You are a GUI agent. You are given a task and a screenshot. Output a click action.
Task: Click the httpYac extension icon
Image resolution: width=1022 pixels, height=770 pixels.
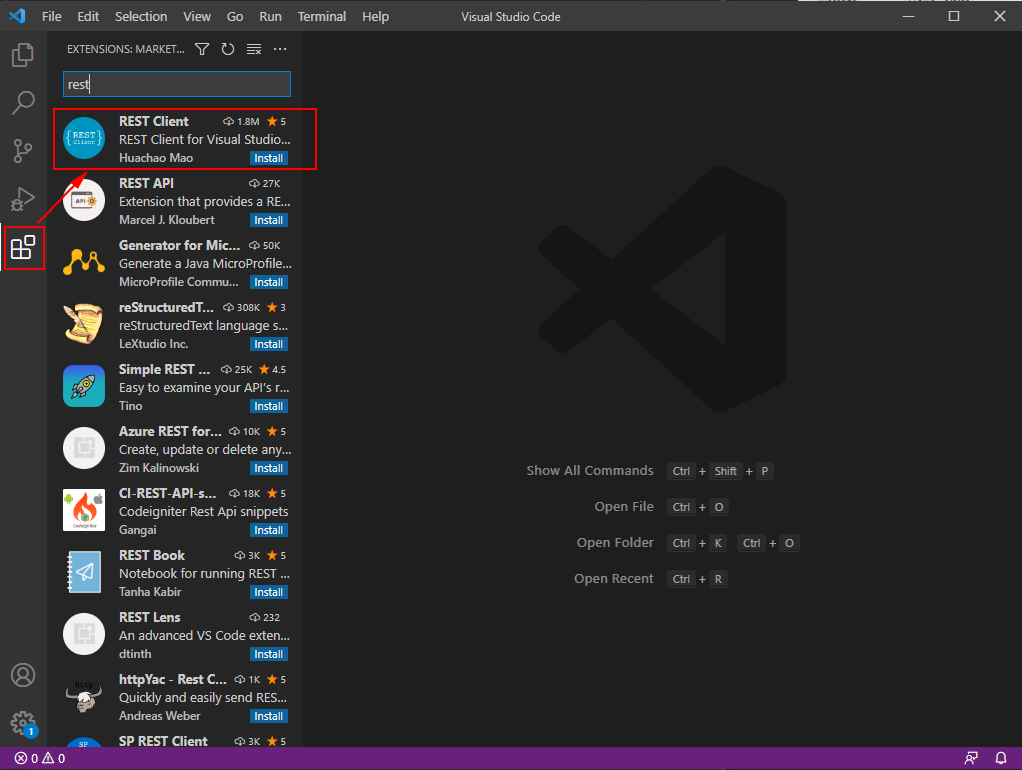tap(84, 696)
